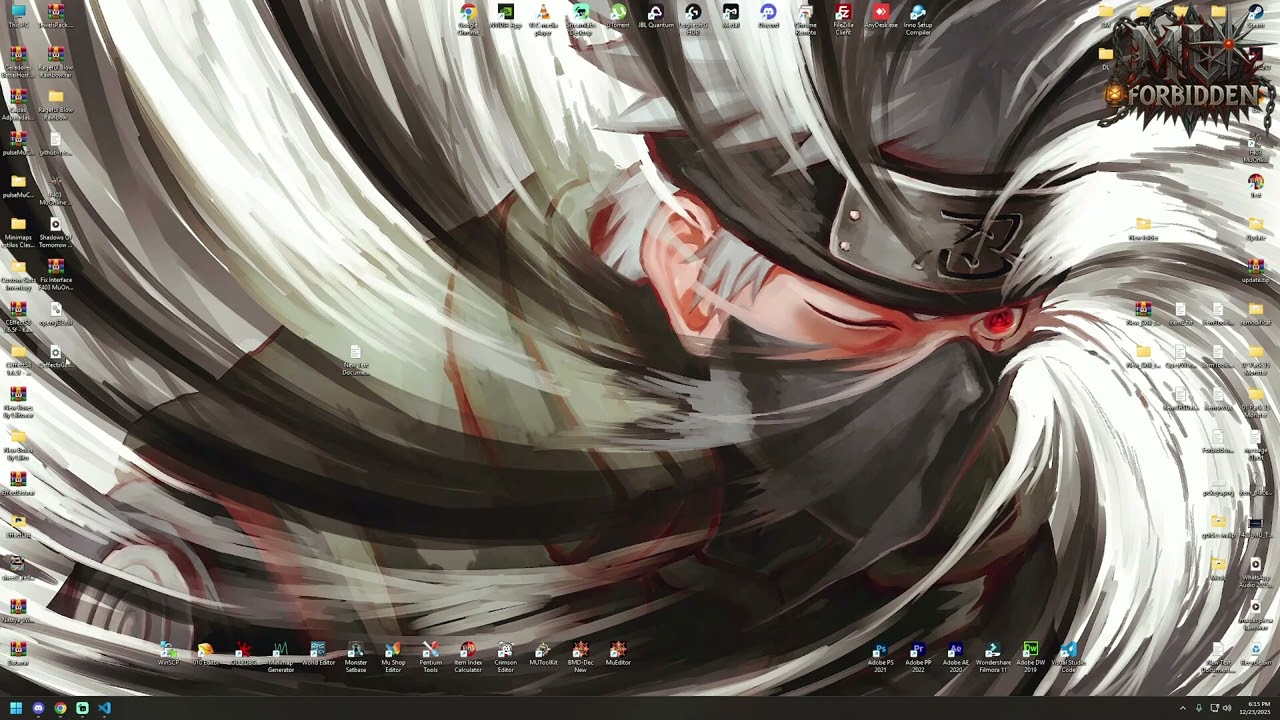Open Streamlabs Desktop shortcut

pyautogui.click(x=581, y=18)
